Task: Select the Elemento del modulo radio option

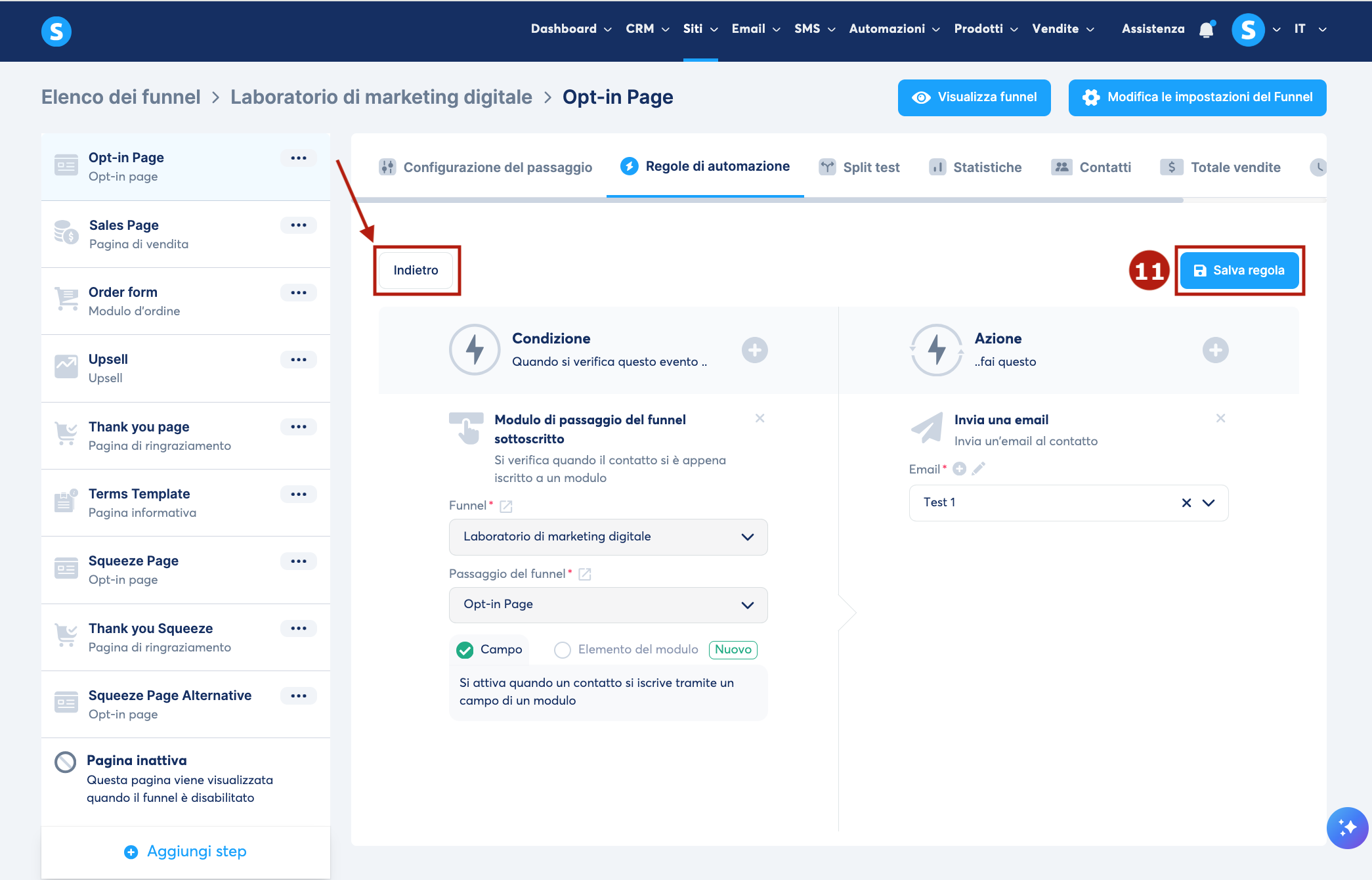Action: coord(563,650)
